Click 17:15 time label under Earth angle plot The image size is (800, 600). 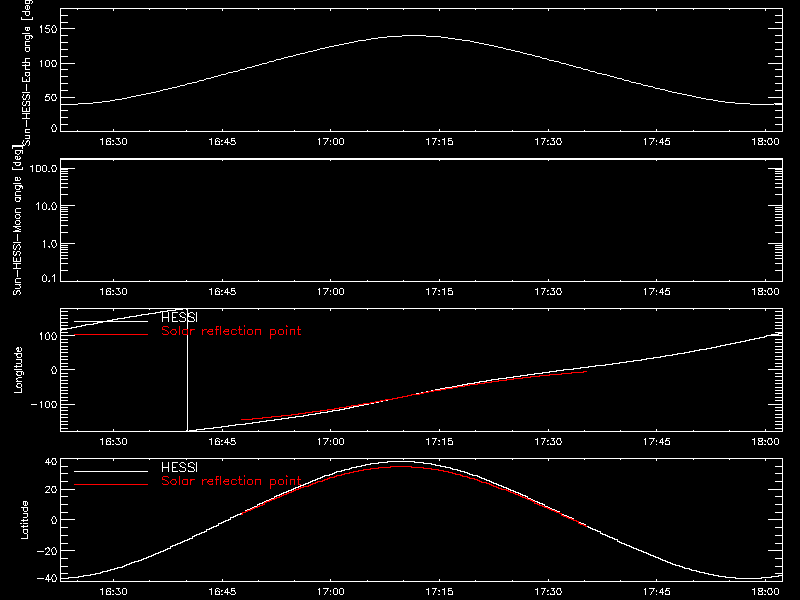(x=439, y=142)
